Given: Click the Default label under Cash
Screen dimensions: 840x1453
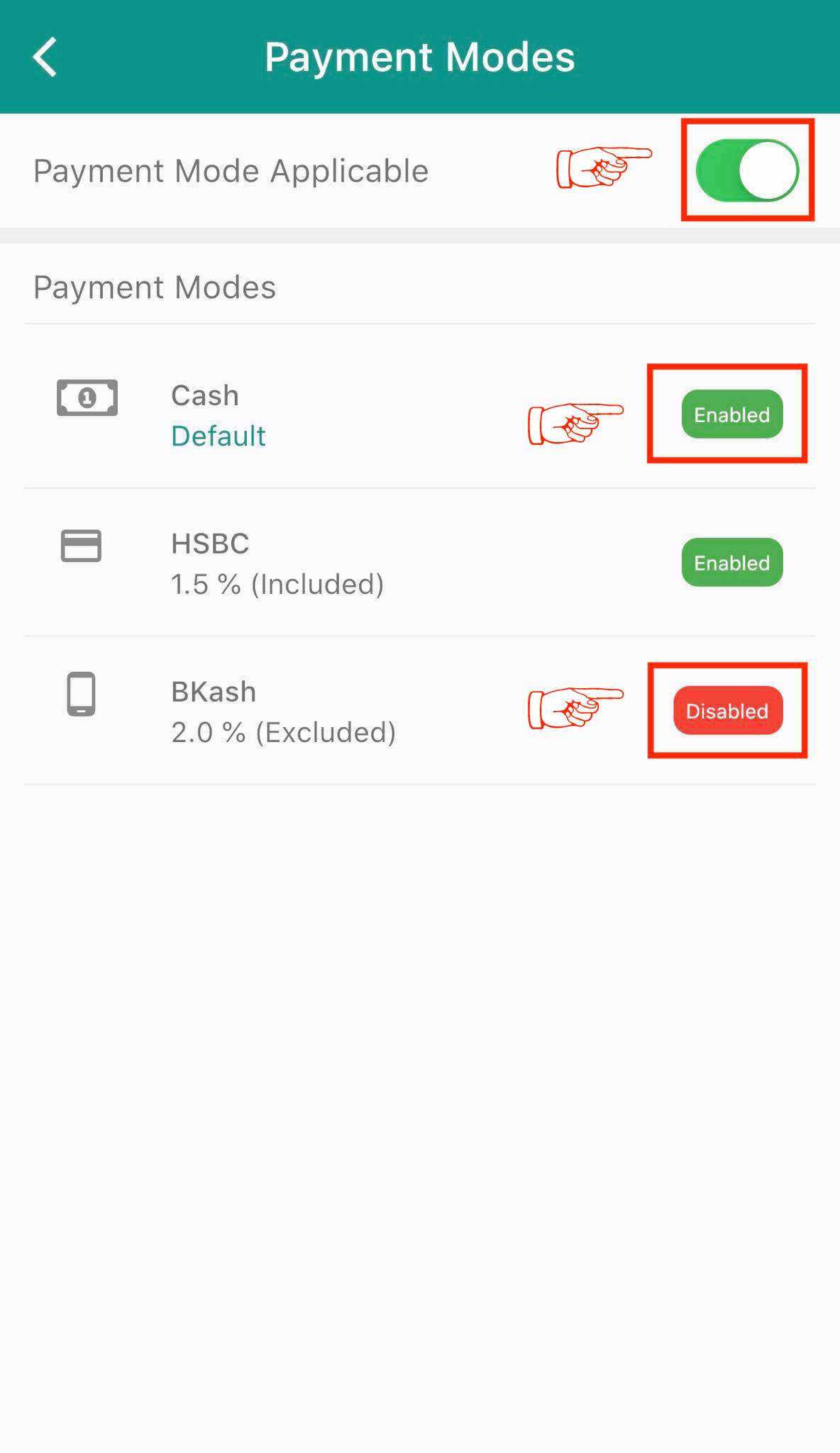Looking at the screenshot, I should click(x=219, y=436).
